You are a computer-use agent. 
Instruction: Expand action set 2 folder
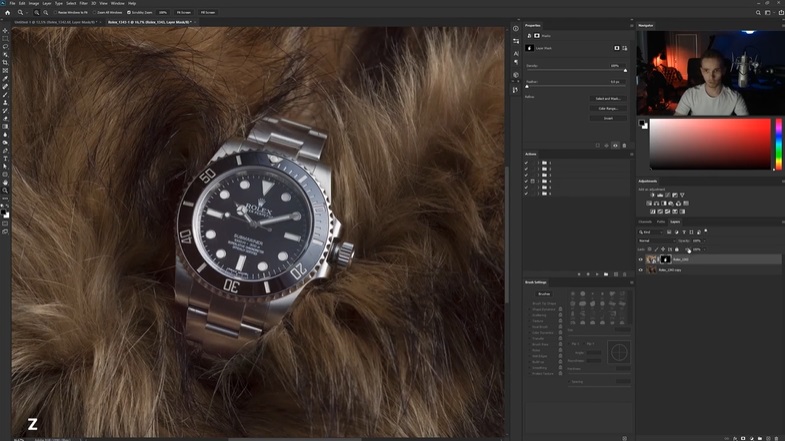click(x=539, y=169)
